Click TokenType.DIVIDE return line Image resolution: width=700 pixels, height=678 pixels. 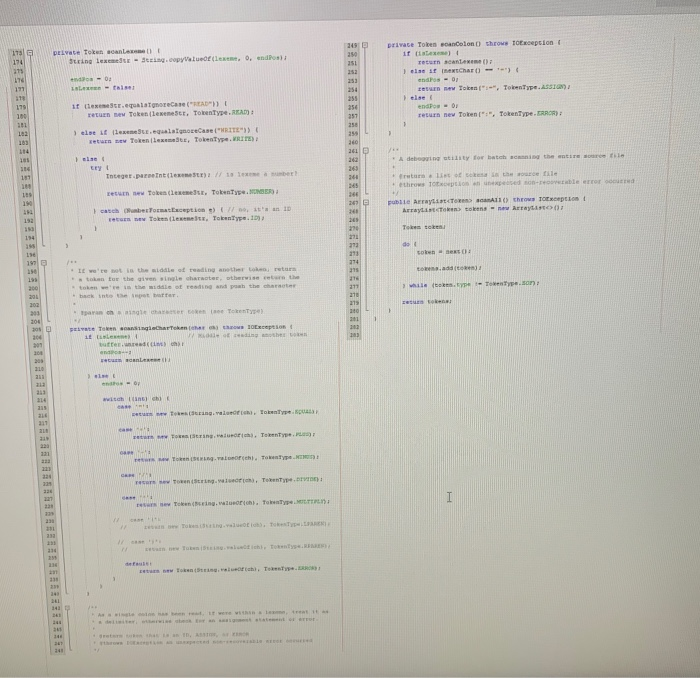[x=228, y=481]
